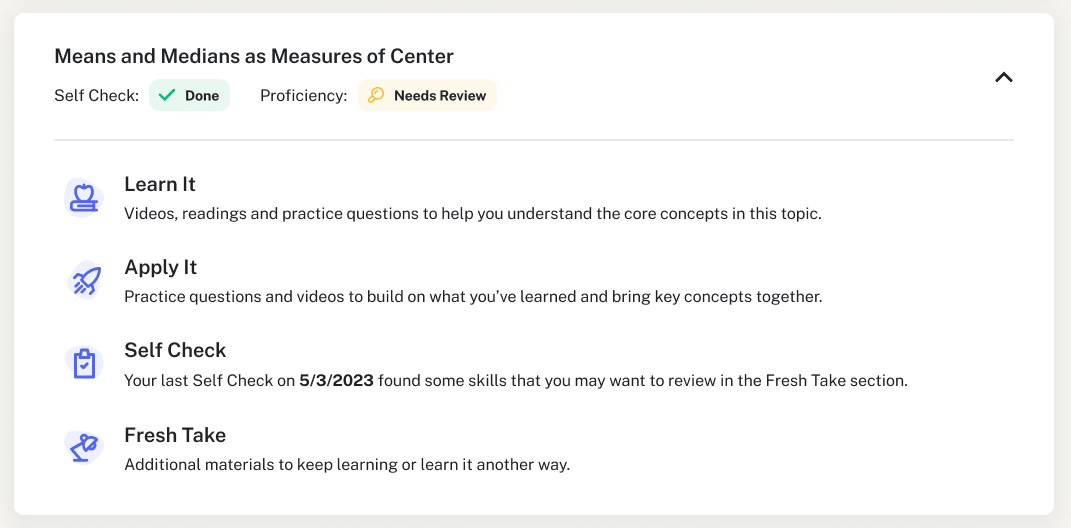Click the "Proficiency:" label
The height and width of the screenshot is (528, 1071).
304,96
